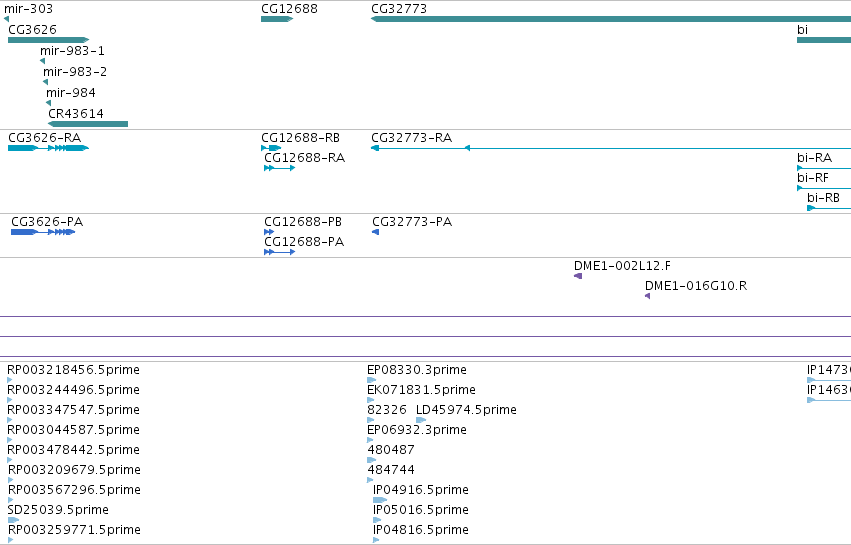The image size is (851, 545).
Task: Click the DME1-002L12.F feature label
Action: click(622, 266)
